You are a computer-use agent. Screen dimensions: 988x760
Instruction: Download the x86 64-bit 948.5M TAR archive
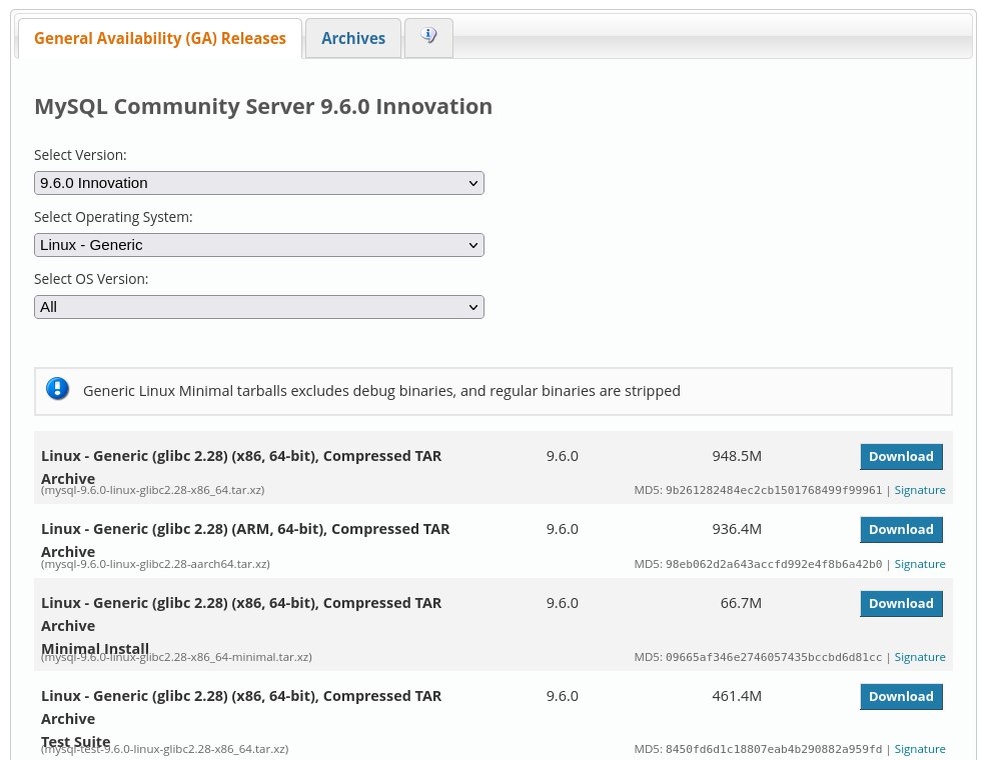[x=900, y=457]
